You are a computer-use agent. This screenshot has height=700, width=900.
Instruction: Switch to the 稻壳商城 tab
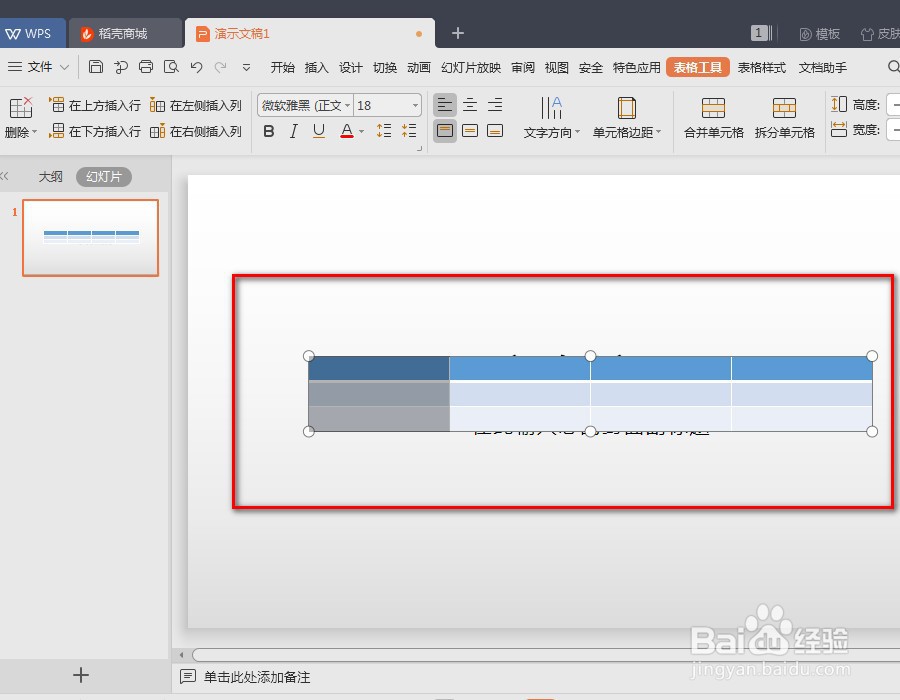click(x=125, y=33)
